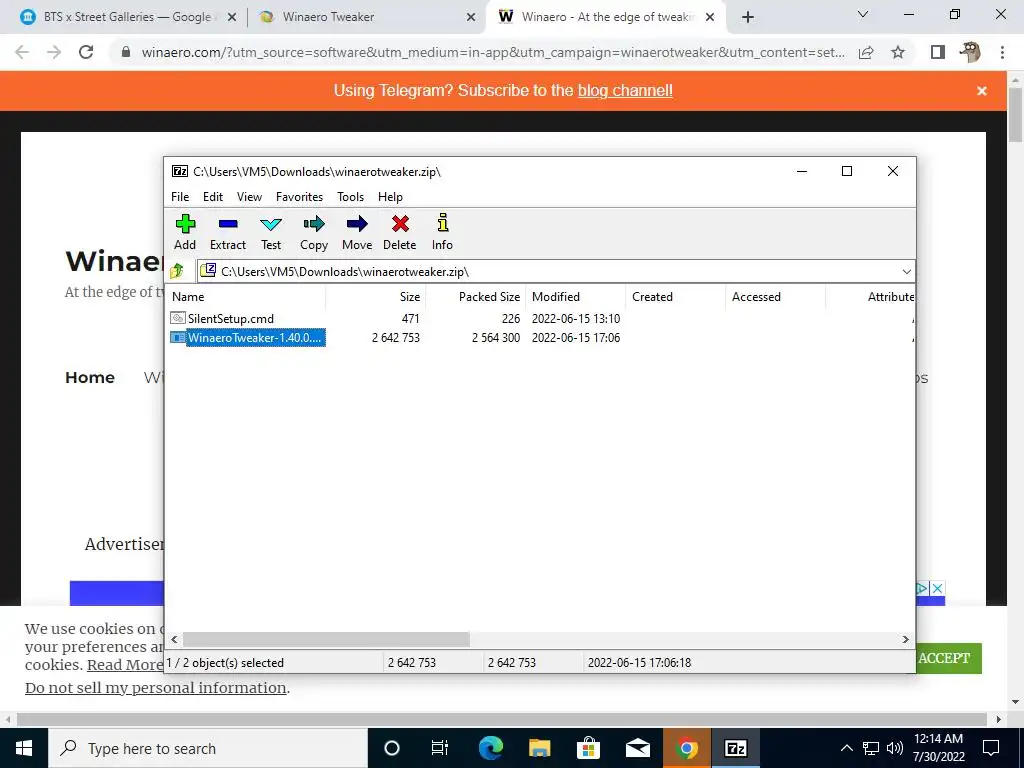Open Chrome three-dot menu
Image resolution: width=1024 pixels, height=768 pixels.
tap(1002, 52)
